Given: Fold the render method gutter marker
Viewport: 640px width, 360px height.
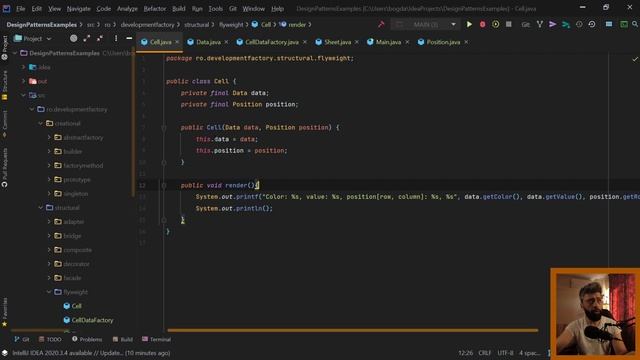Looking at the screenshot, I should (x=164, y=185).
